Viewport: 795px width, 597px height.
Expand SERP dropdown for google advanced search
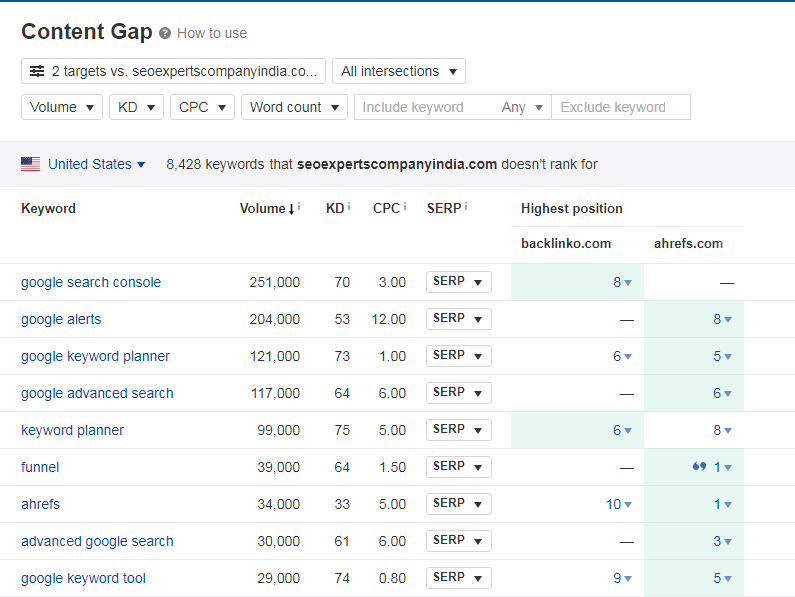point(459,393)
